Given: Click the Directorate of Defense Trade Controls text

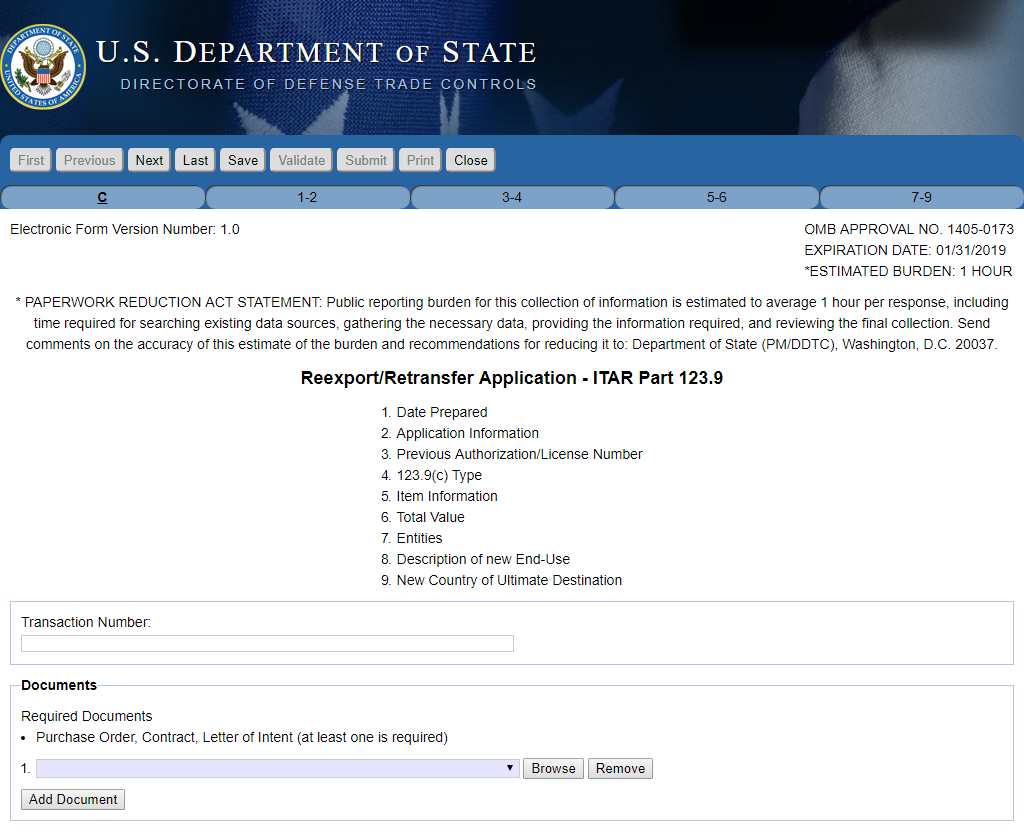Looking at the screenshot, I should [328, 84].
